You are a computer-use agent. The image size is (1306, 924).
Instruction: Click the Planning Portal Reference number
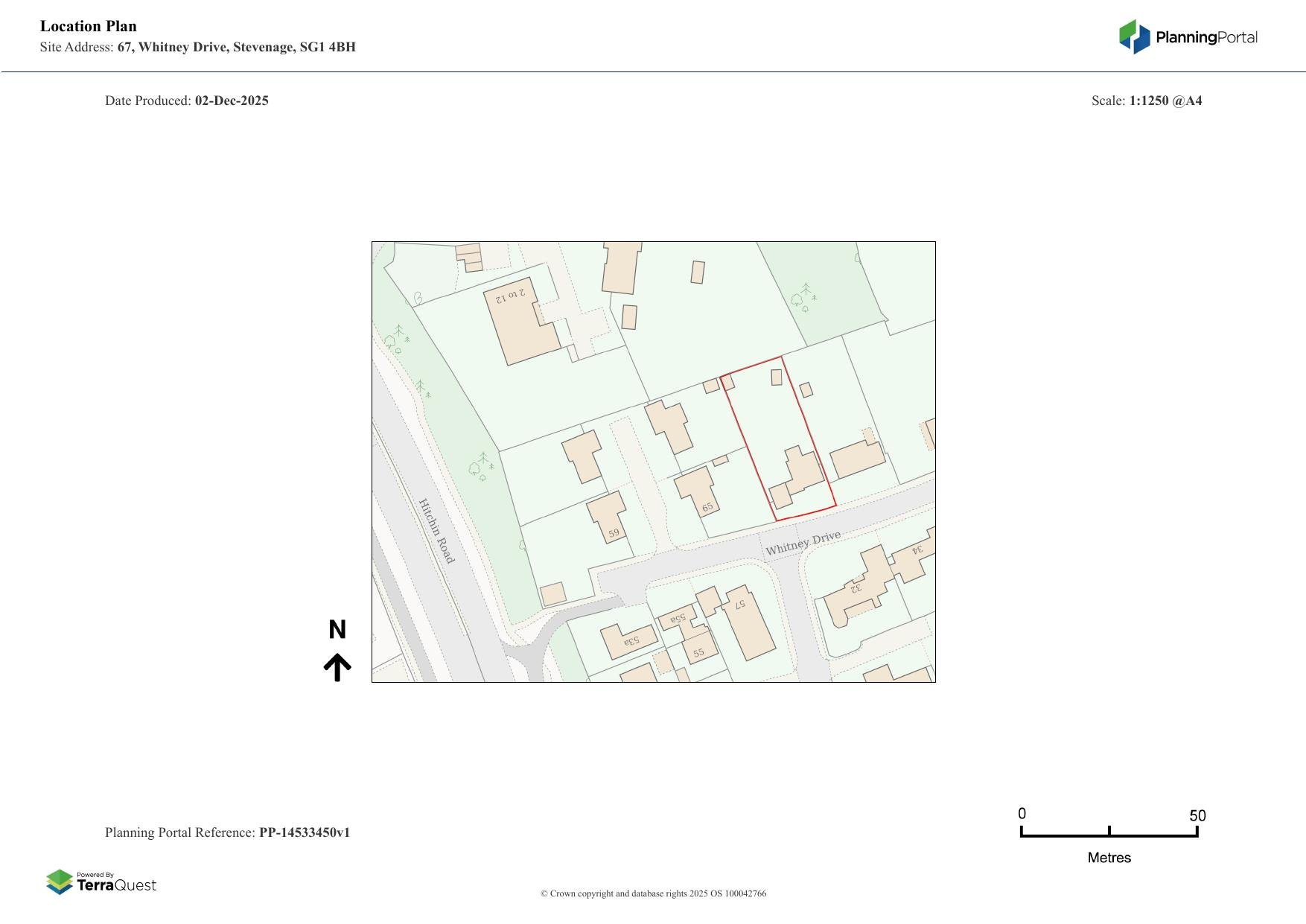(x=304, y=832)
